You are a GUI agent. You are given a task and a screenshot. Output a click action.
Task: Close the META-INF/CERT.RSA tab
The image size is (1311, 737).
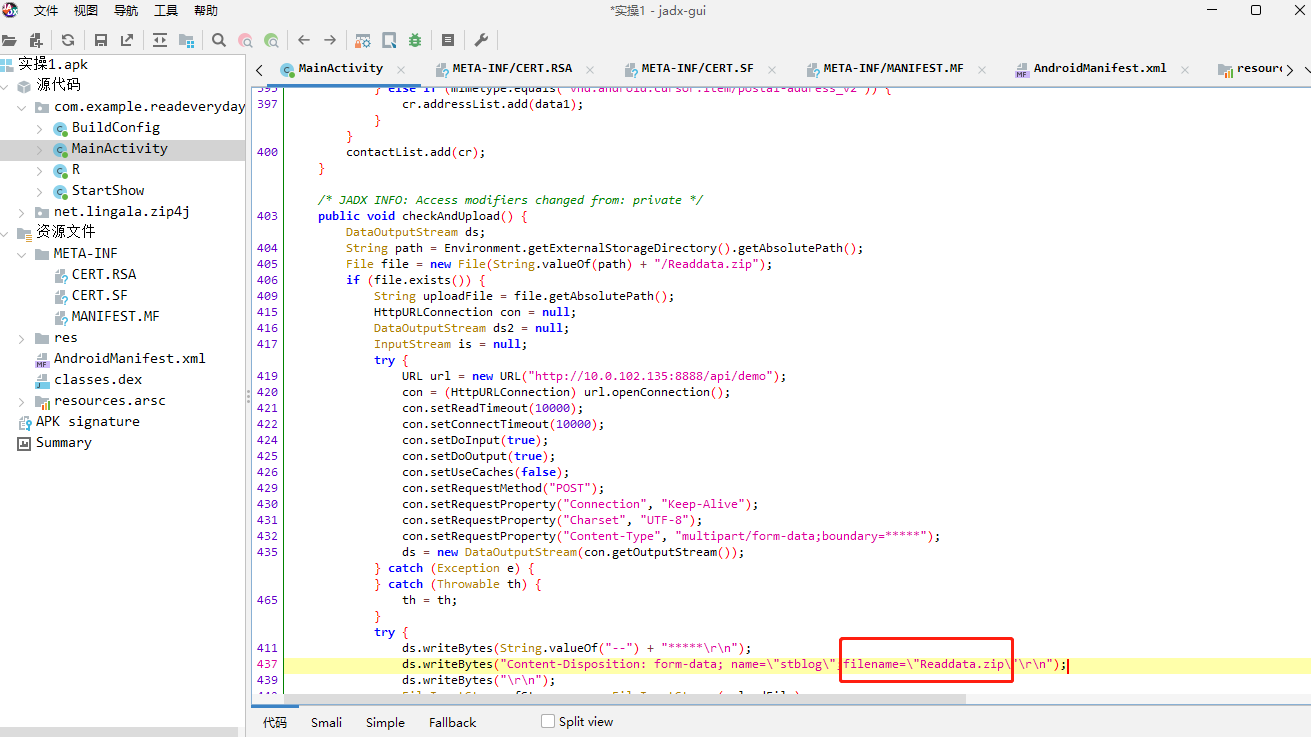(590, 69)
